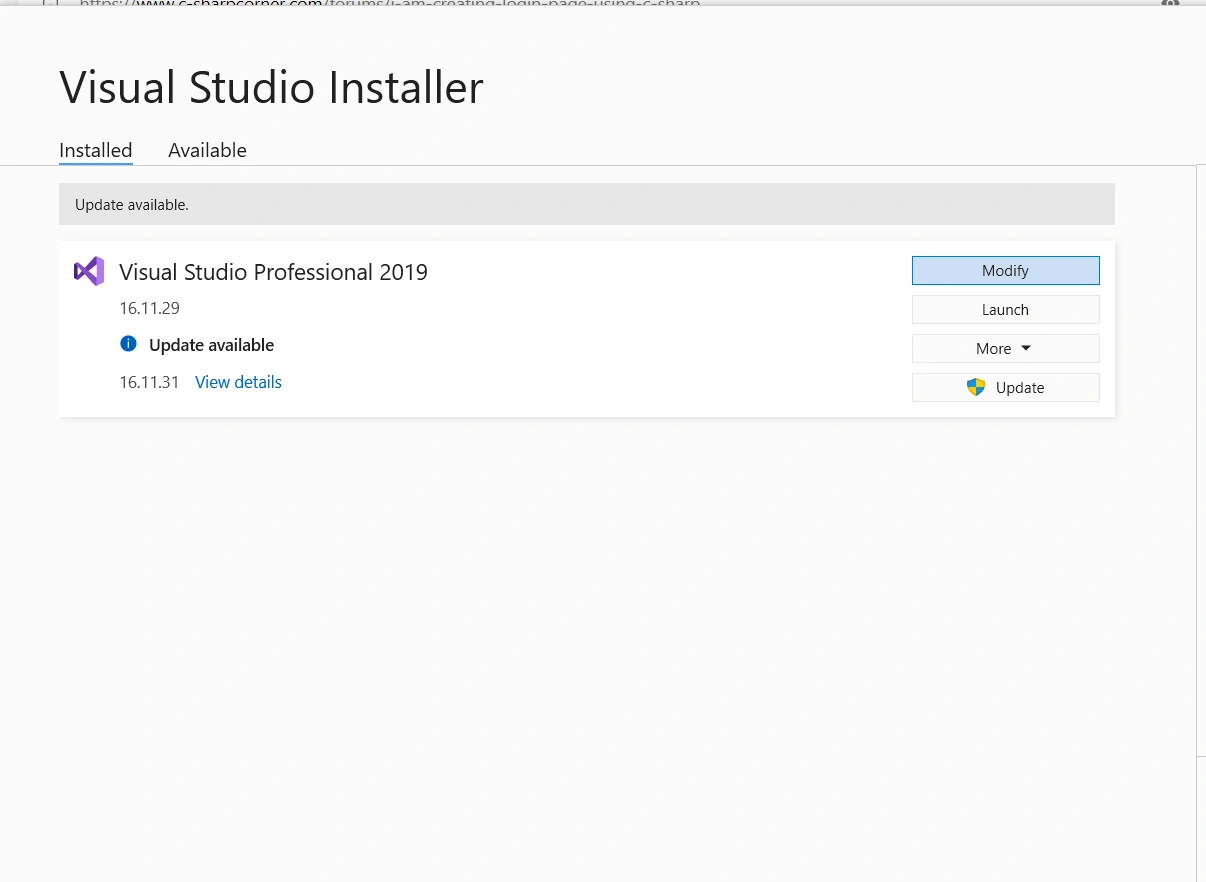
Task: Click the installed version 16.11.29 text
Action: pos(150,308)
